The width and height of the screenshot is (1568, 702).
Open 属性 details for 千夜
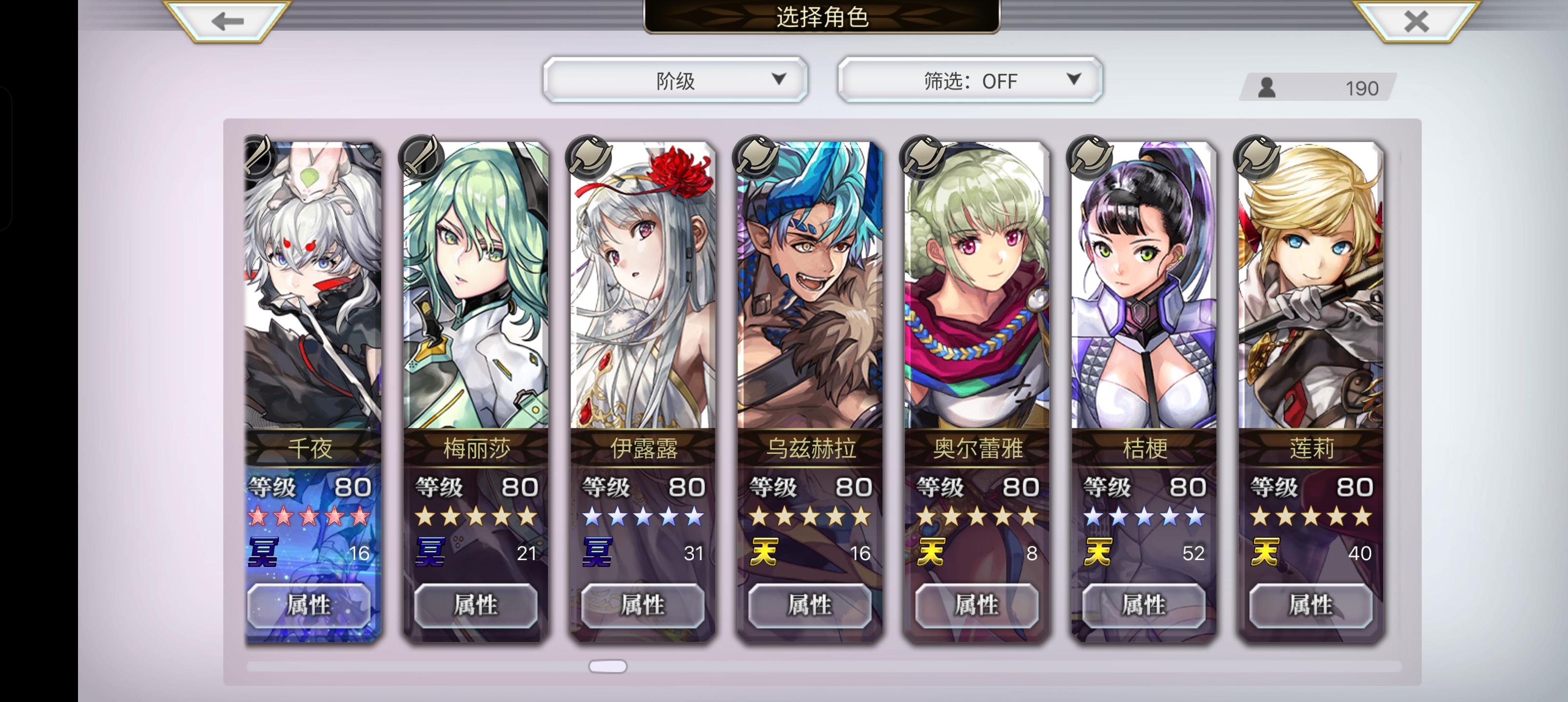tap(309, 605)
